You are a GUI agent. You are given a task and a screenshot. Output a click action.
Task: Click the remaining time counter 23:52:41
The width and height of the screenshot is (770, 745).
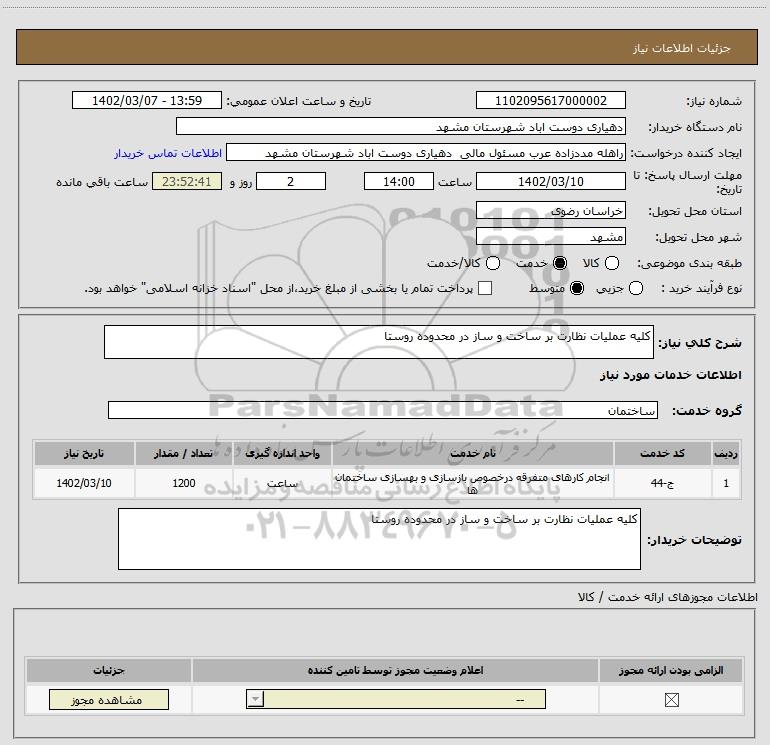[187, 181]
